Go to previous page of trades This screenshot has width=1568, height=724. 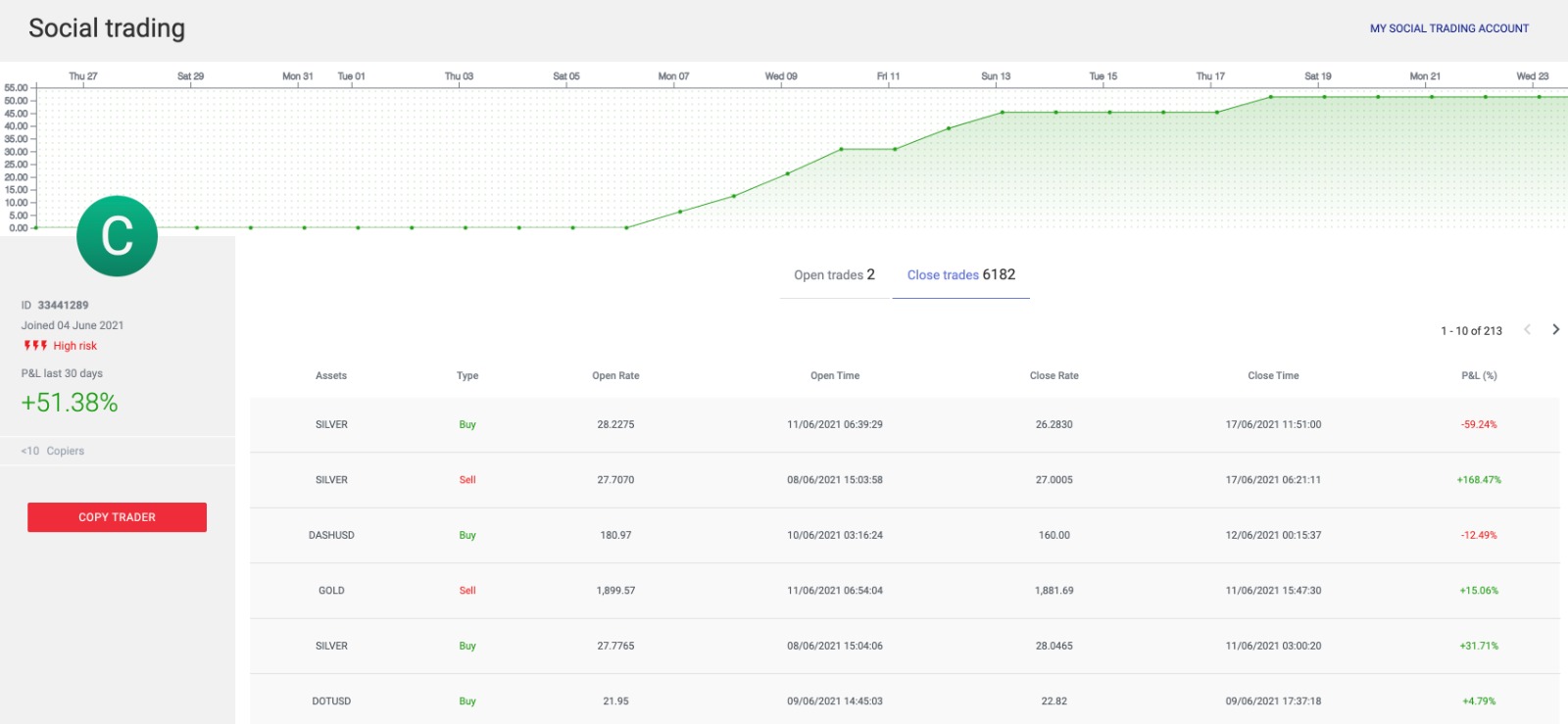point(1527,330)
